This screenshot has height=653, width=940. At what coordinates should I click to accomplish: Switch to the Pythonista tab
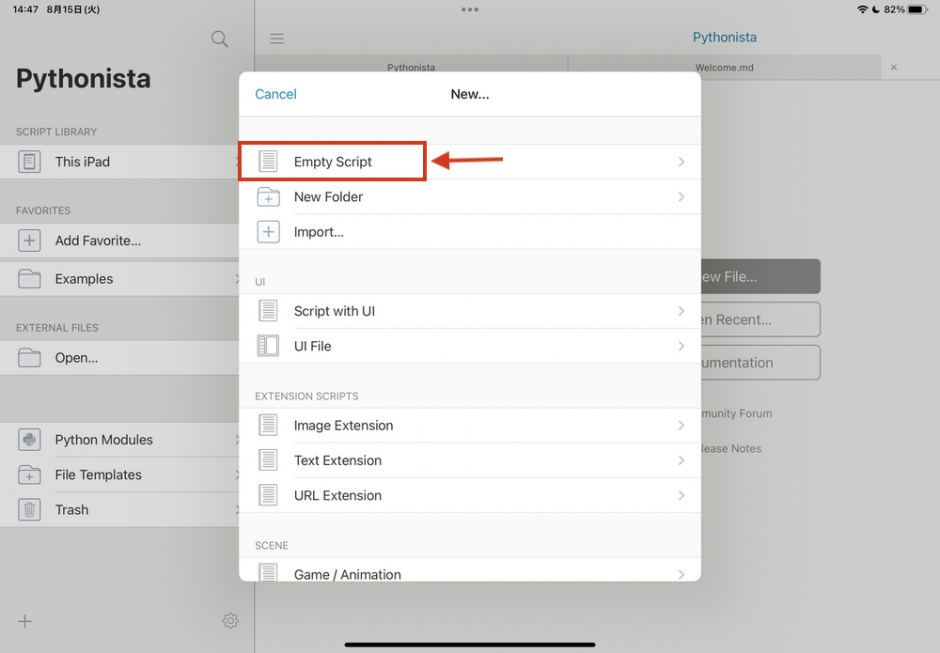[x=411, y=68]
